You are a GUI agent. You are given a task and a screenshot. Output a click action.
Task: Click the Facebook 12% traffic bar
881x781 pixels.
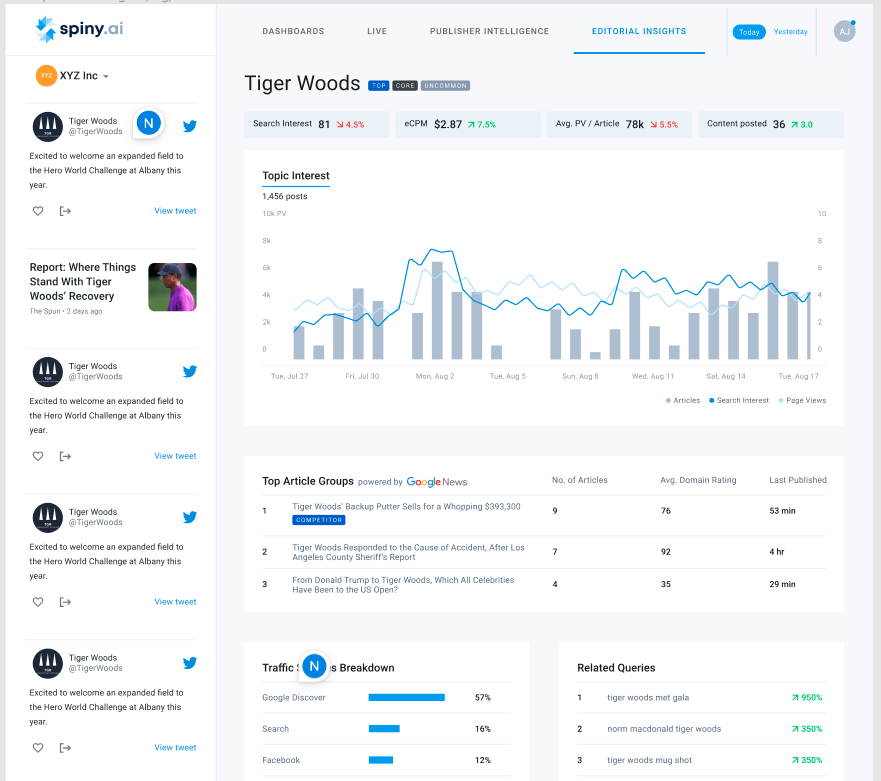381,761
